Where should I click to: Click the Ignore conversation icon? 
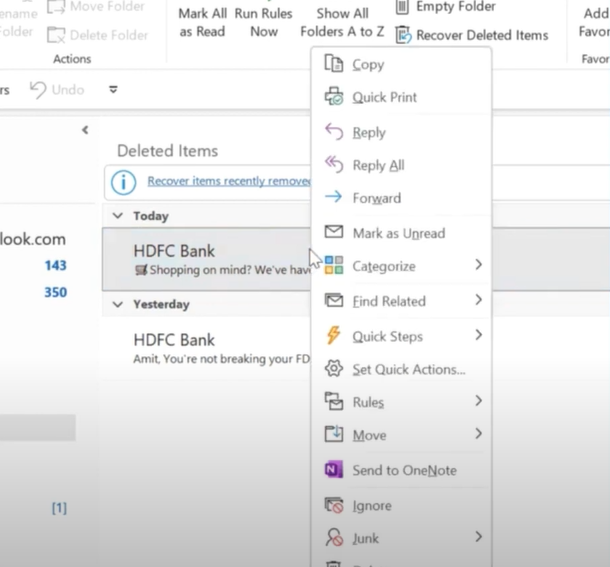tap(334, 505)
